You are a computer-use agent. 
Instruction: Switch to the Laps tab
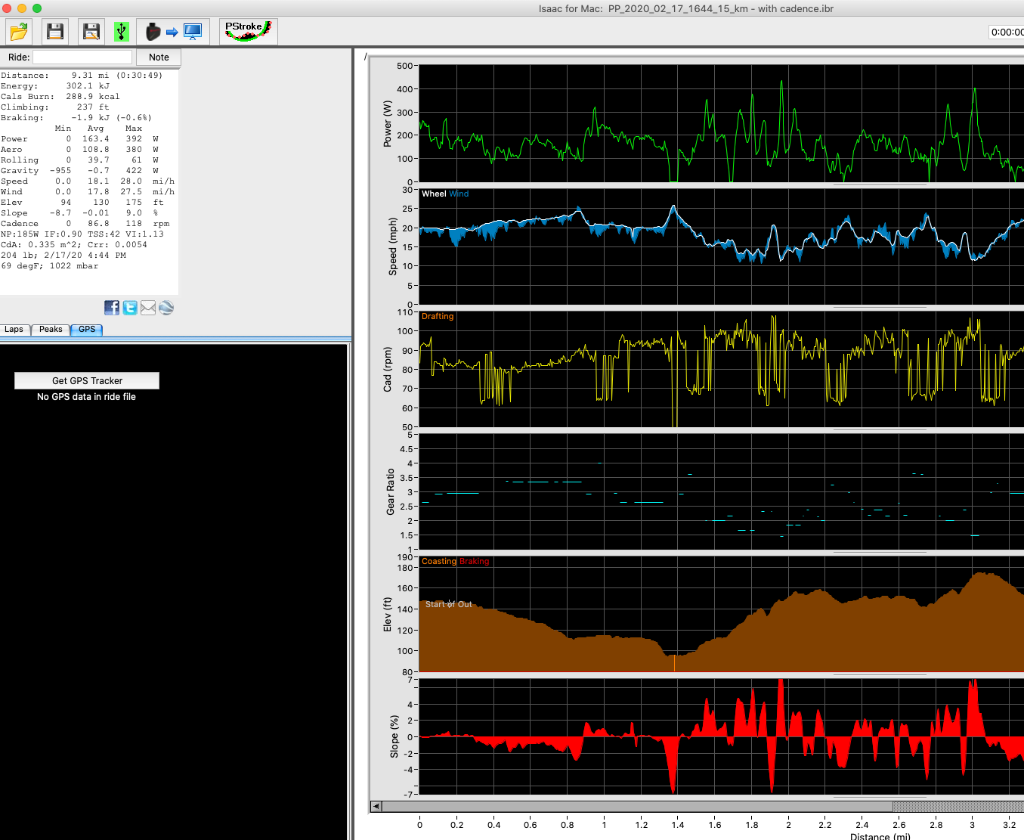click(14, 329)
